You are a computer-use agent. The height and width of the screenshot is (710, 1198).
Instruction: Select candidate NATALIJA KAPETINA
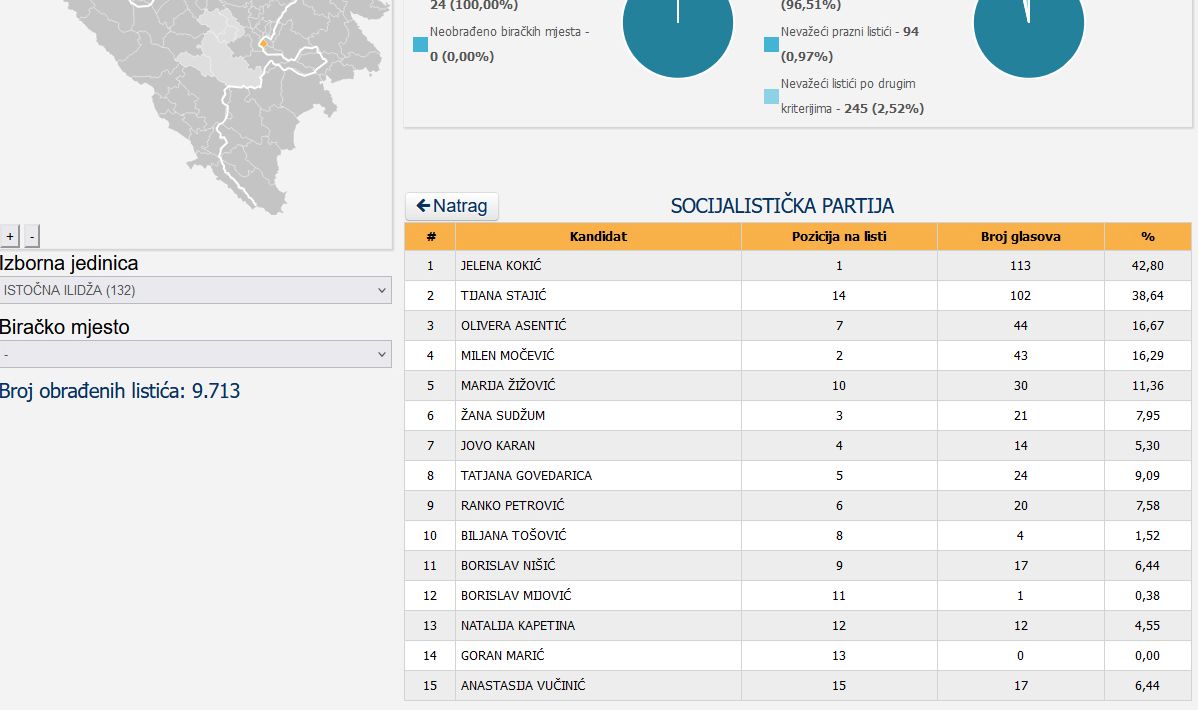[518, 625]
